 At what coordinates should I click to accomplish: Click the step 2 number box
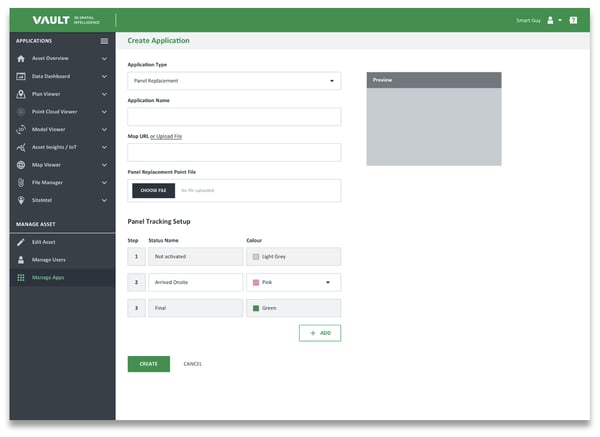tap(136, 282)
